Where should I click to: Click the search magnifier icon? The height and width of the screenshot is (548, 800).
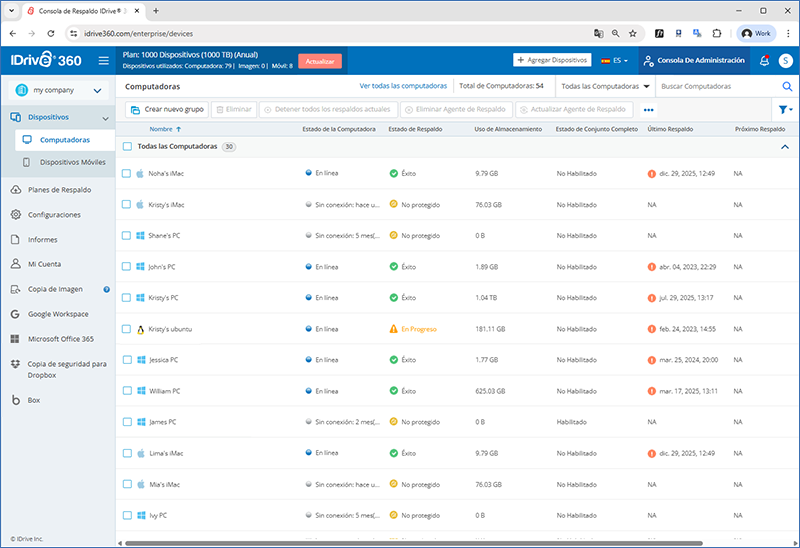click(x=786, y=86)
